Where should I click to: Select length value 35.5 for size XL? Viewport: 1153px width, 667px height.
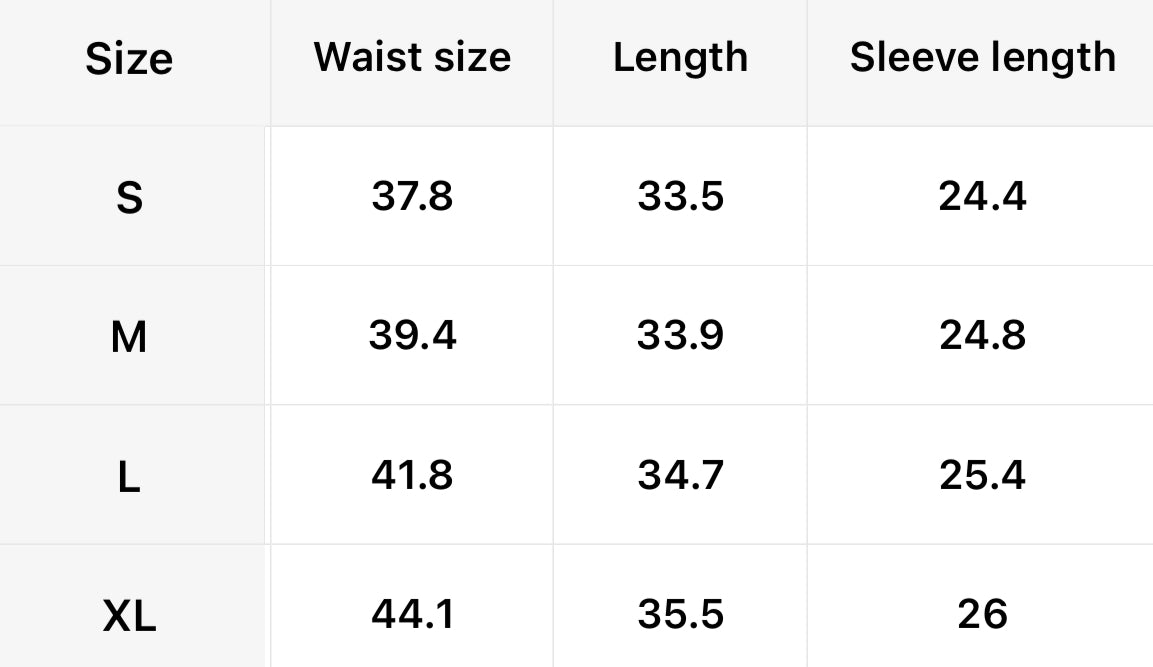pyautogui.click(x=680, y=614)
